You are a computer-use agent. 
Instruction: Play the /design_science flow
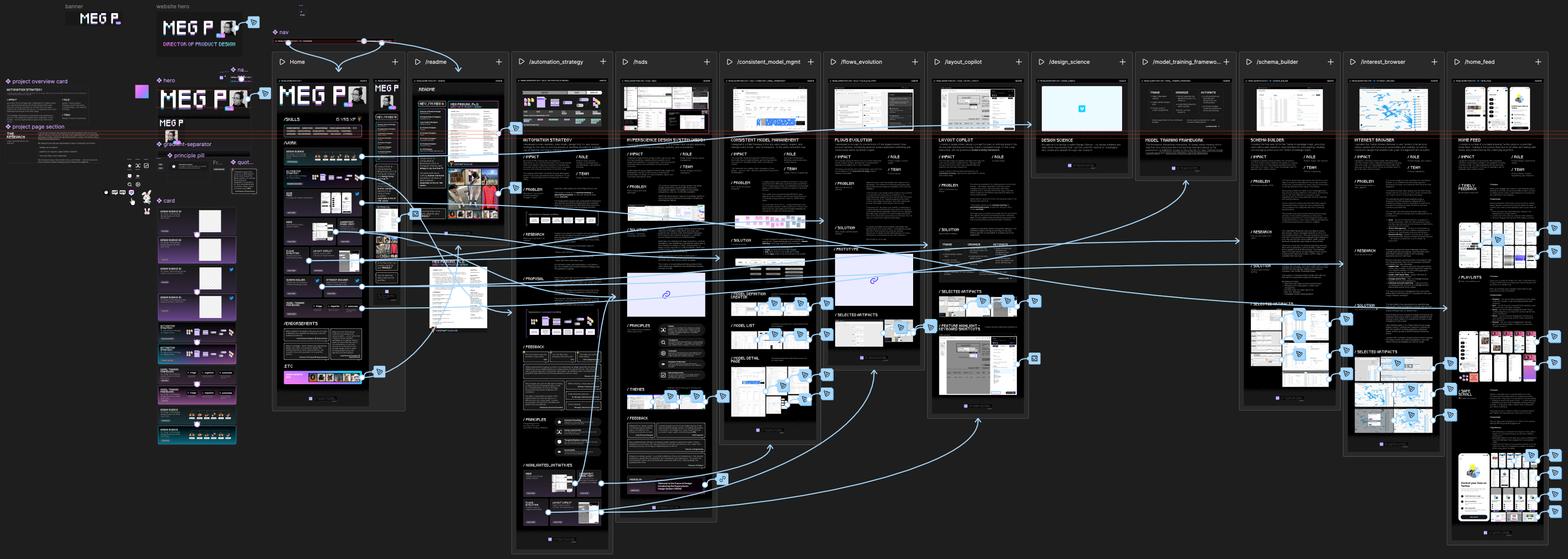point(1041,62)
